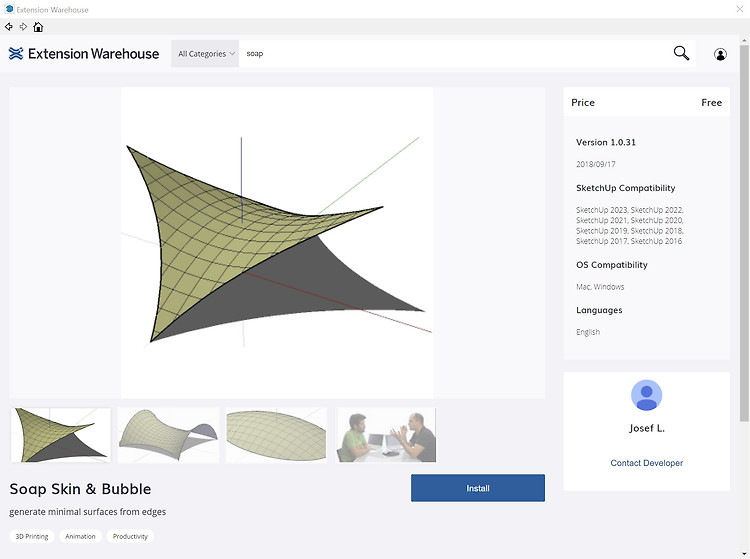
Task: Open the home page via house icon
Action: point(38,27)
